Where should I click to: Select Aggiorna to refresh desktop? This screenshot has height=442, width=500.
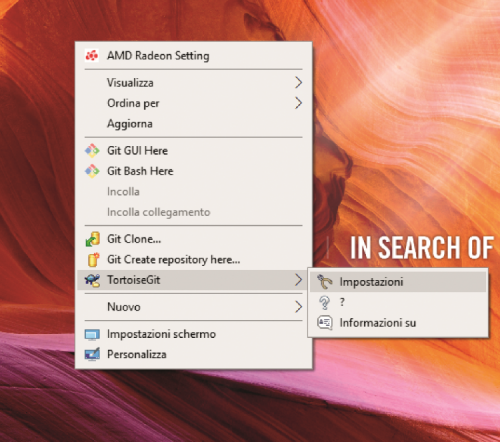[x=194, y=124]
